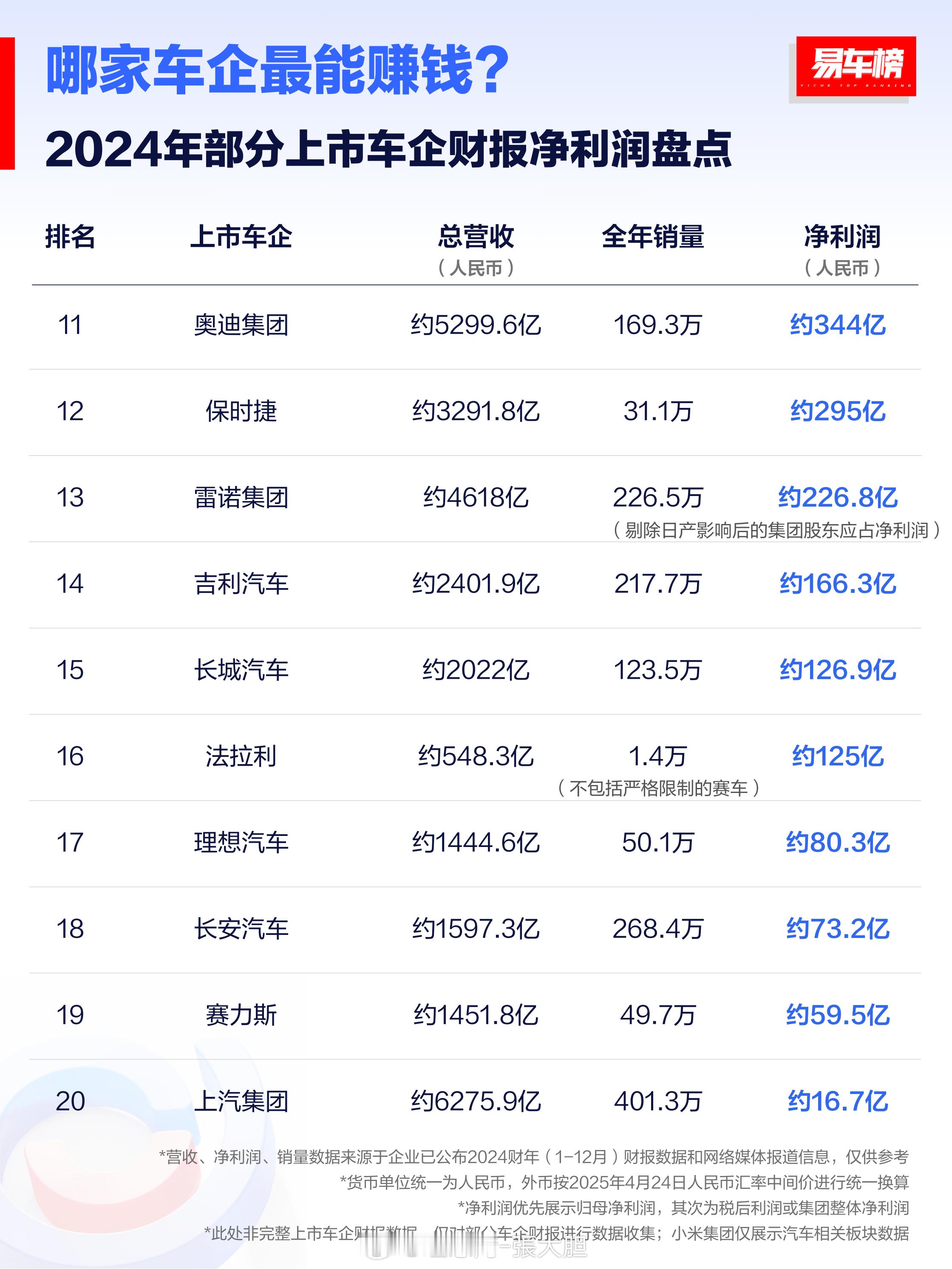Click the 净利润 column header
Screen dimensions: 952x1269
pos(842,236)
